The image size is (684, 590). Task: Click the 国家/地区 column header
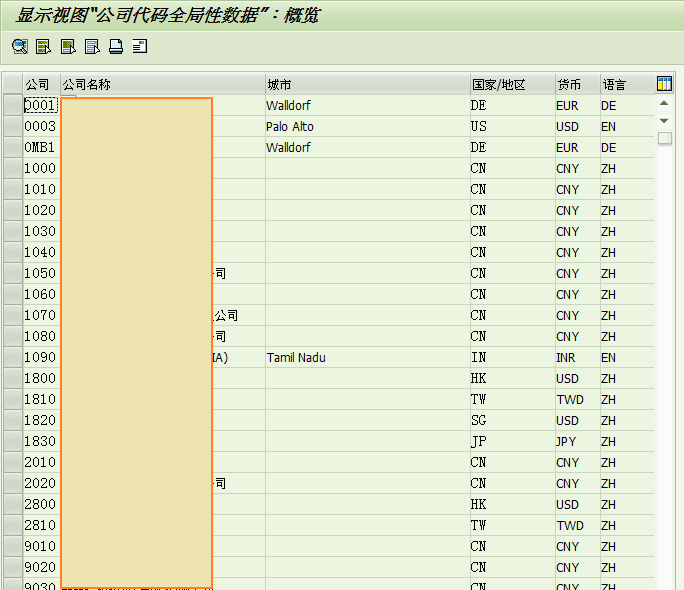coord(513,84)
